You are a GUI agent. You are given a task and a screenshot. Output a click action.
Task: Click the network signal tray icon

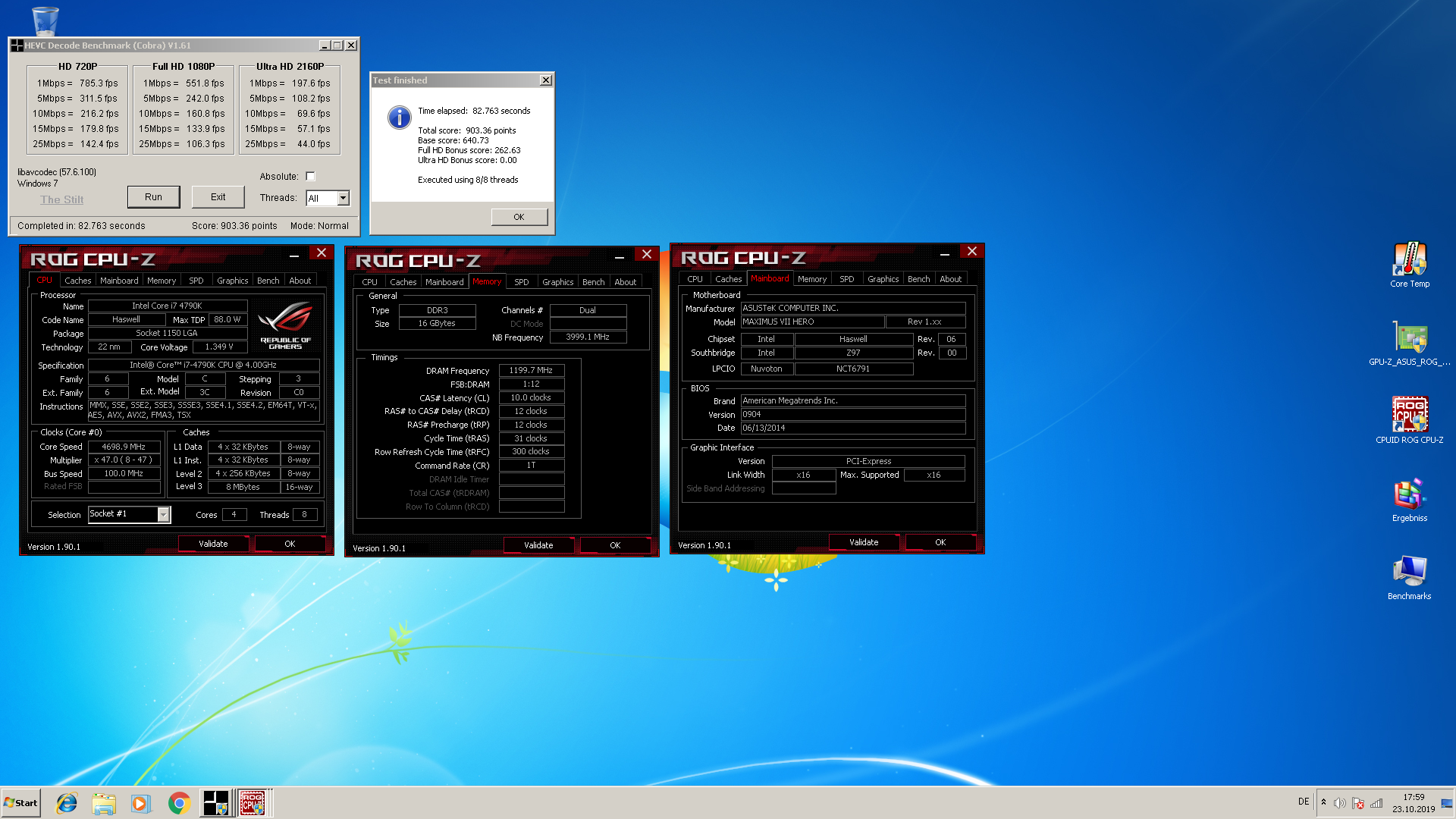click(x=1376, y=803)
